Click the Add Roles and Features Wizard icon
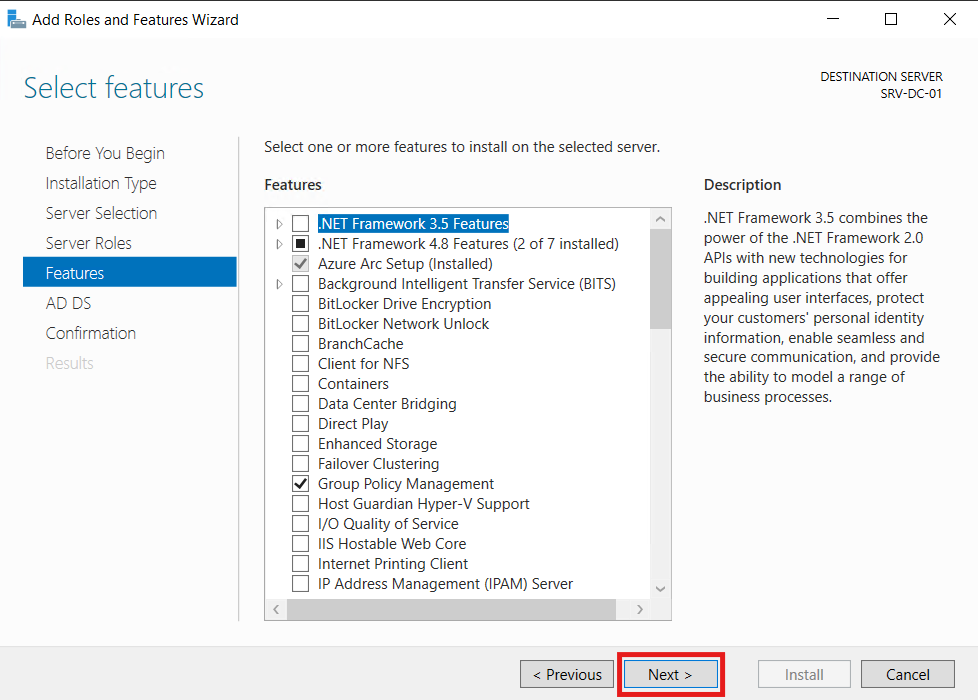 click(16, 18)
